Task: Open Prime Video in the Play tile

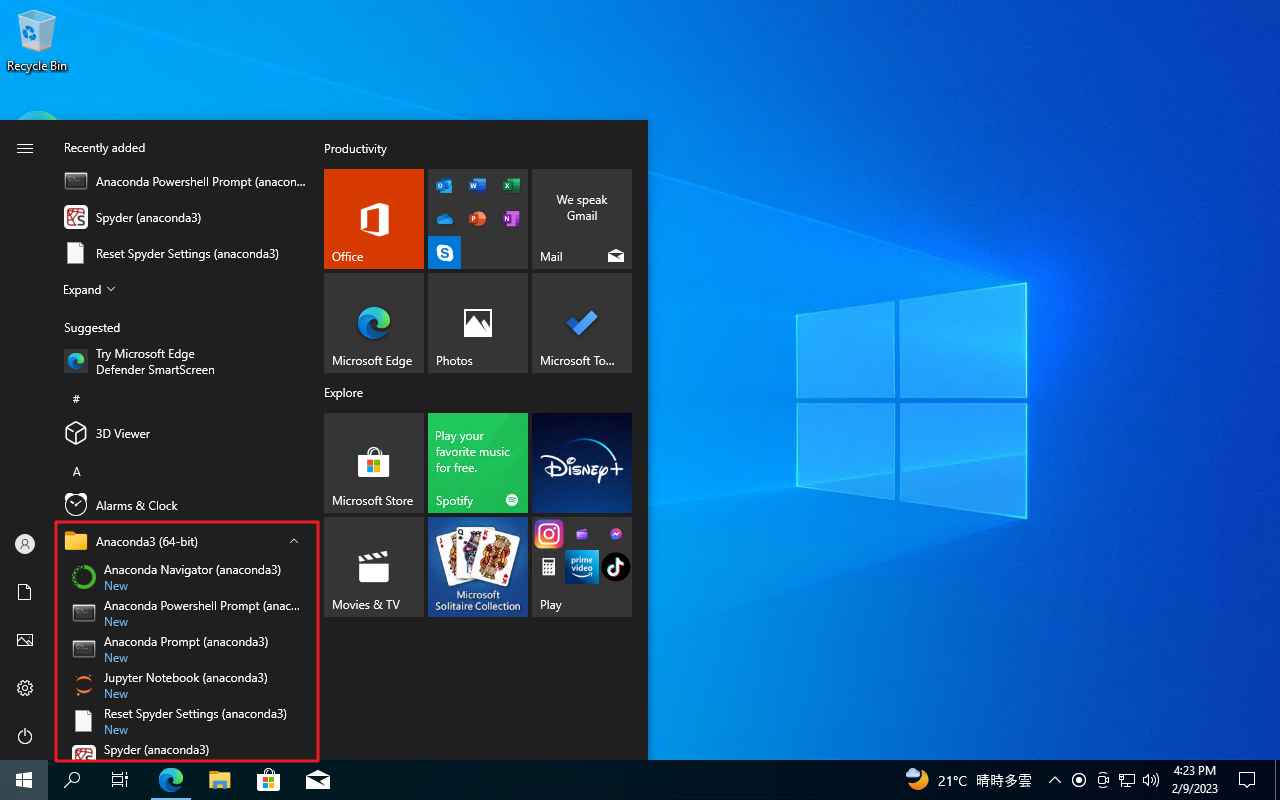Action: (582, 567)
